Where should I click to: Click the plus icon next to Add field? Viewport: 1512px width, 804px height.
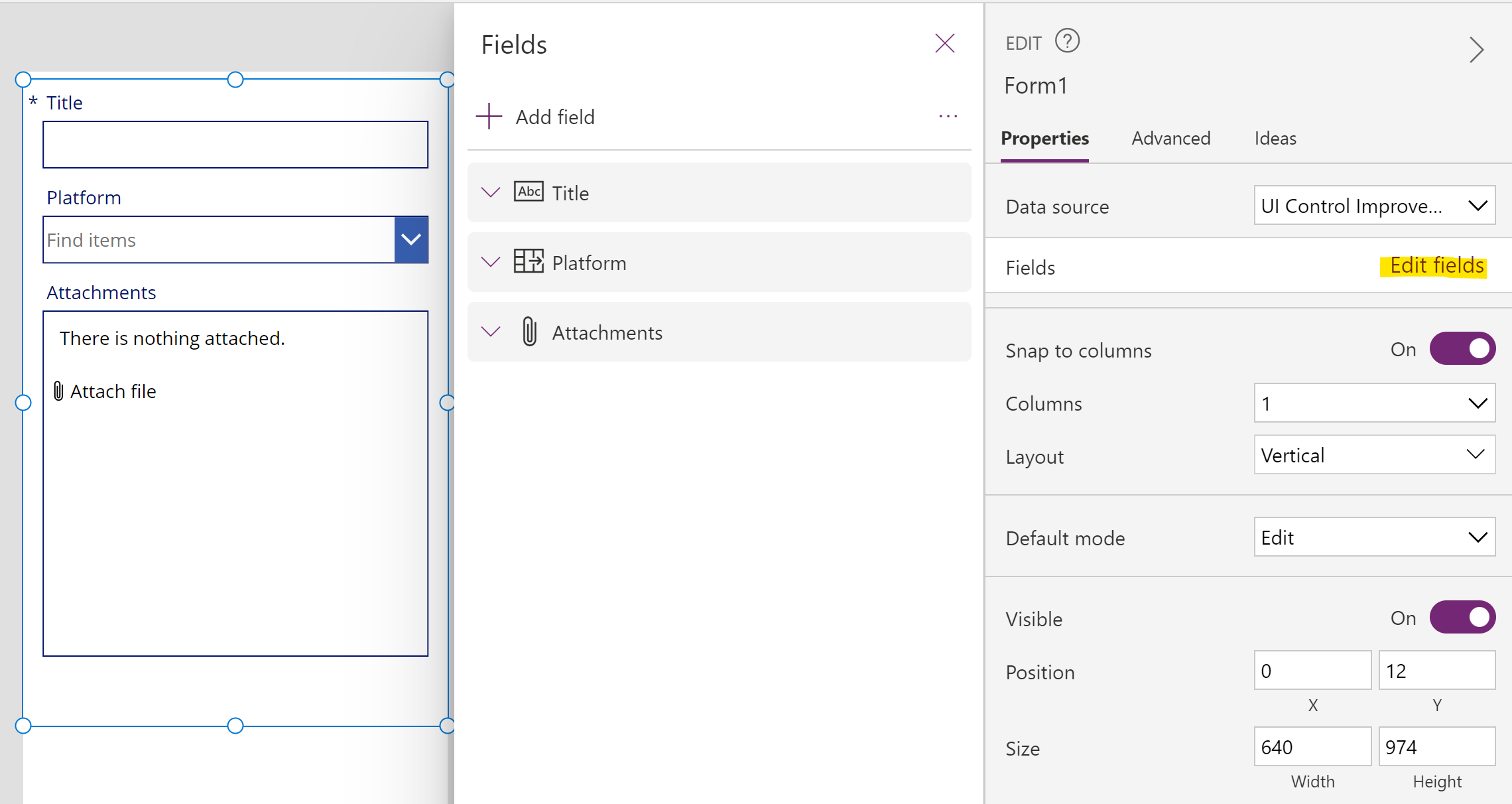coord(488,116)
